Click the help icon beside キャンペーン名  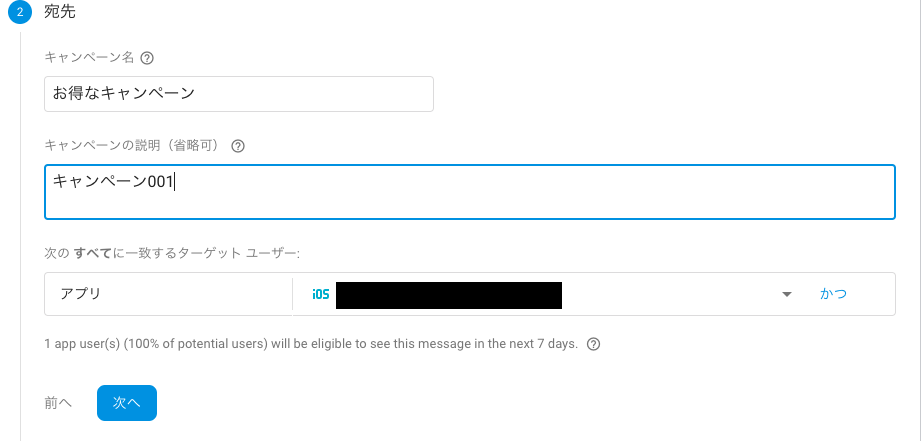click(148, 58)
